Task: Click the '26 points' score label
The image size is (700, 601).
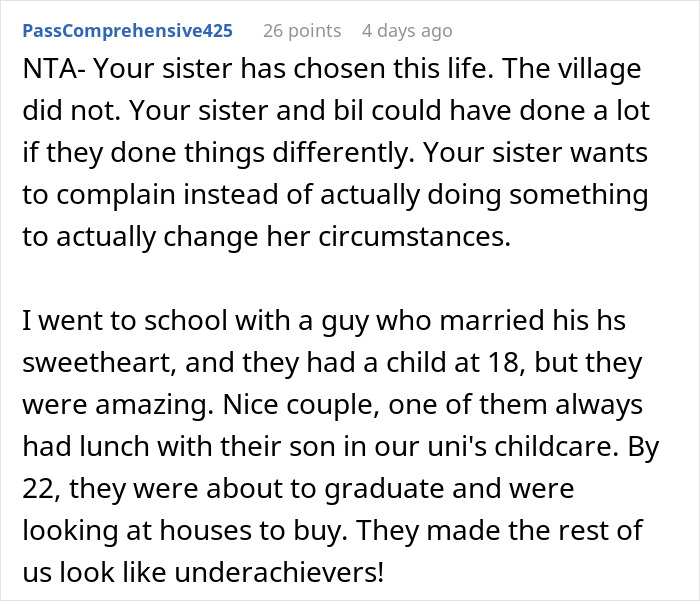Action: 301,31
